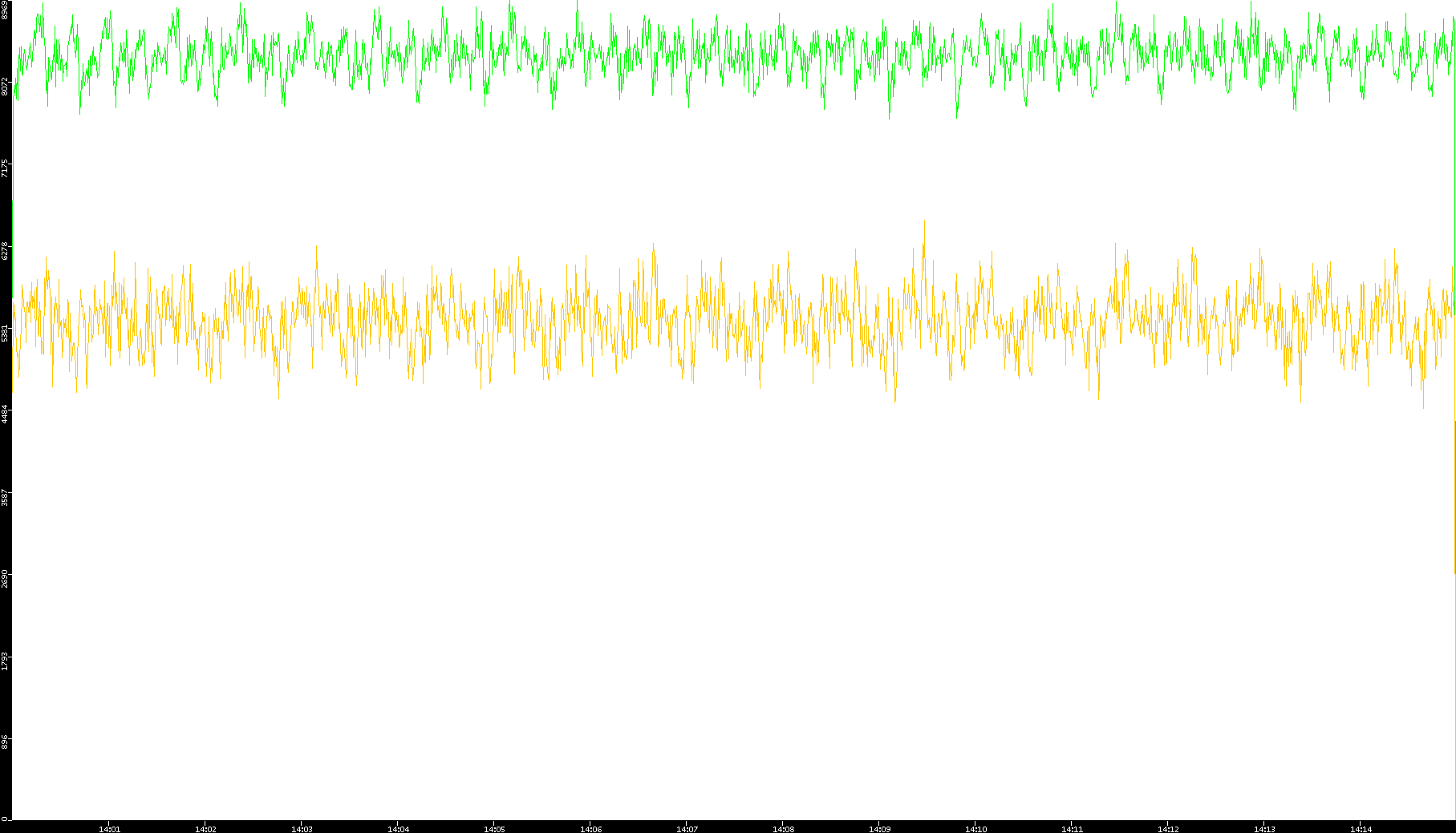The image size is (1456, 833).
Task: Select the 14:12 time label
Action: [1168, 829]
